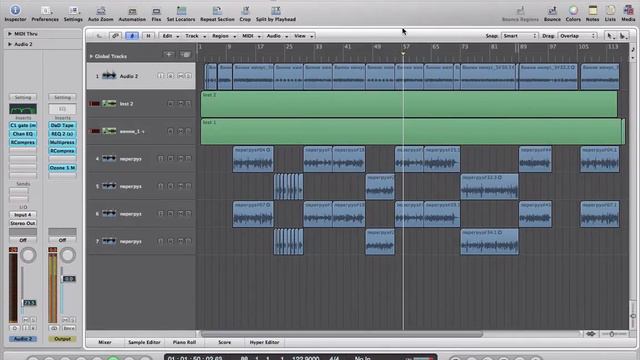Viewport: 640px width, 360px height.
Task: Open the Snap Smart dropdown
Action: [519, 36]
